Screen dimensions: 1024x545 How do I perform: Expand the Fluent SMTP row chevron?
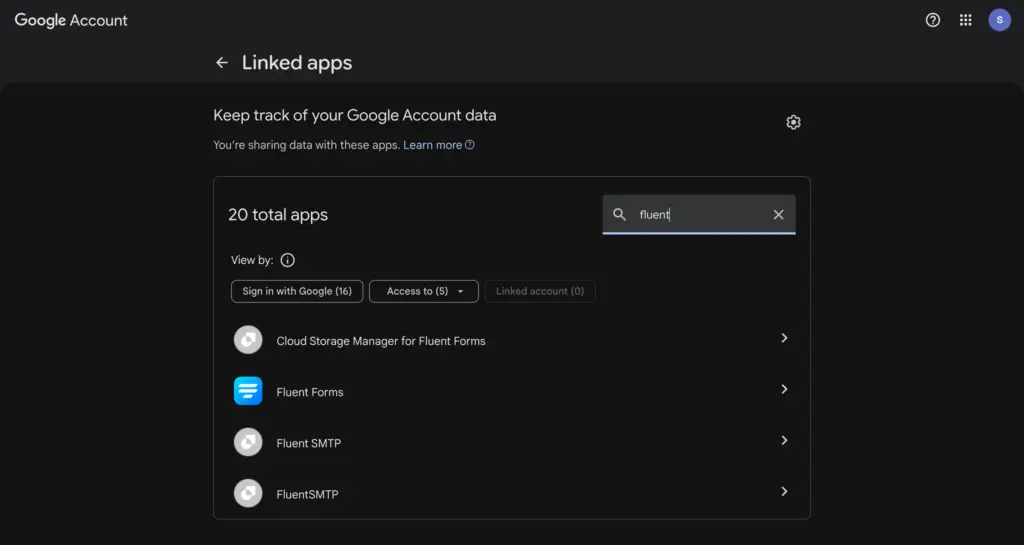(x=784, y=441)
